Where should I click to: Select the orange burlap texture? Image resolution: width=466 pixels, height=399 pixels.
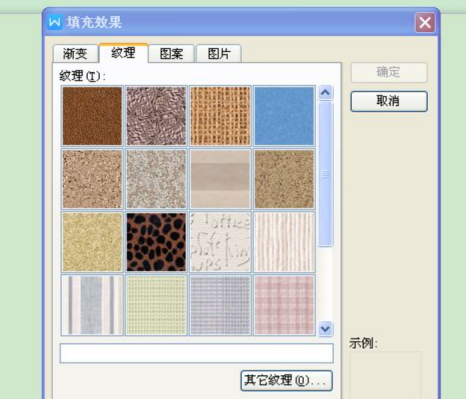220,116
